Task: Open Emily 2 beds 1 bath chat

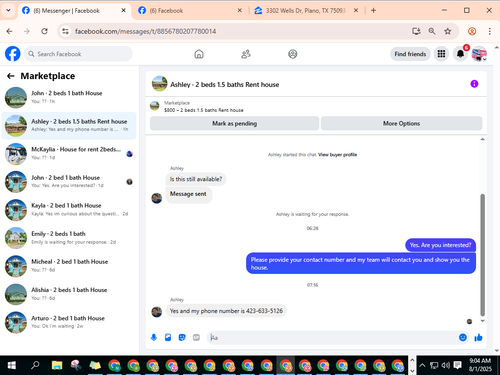Action: 69,238
